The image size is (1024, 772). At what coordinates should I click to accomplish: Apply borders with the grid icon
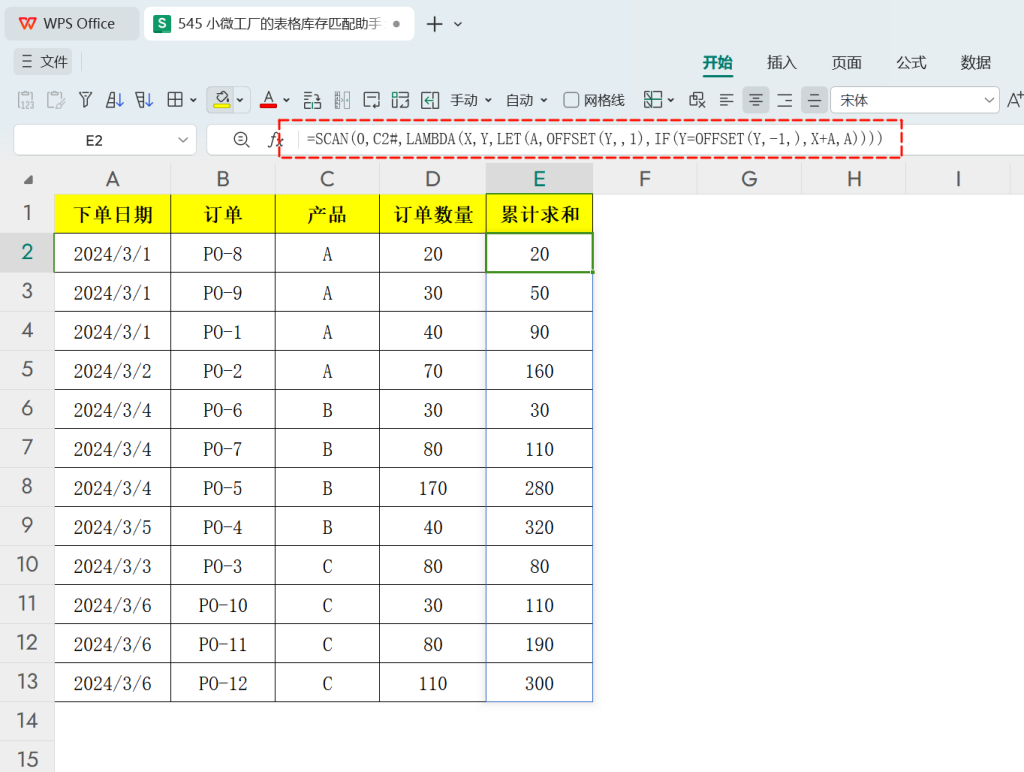point(175,100)
